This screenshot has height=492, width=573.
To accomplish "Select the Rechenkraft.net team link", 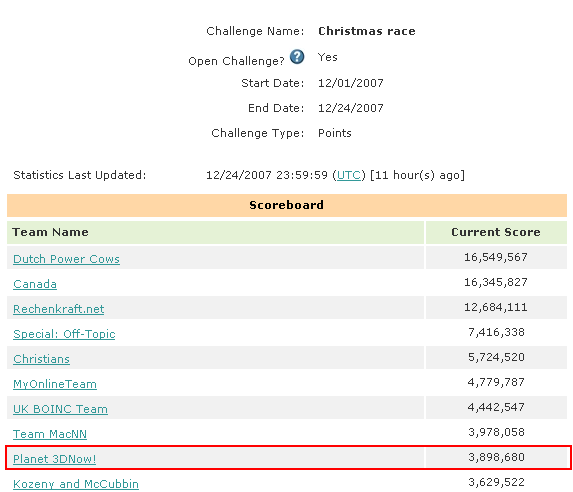I will click(58, 309).
